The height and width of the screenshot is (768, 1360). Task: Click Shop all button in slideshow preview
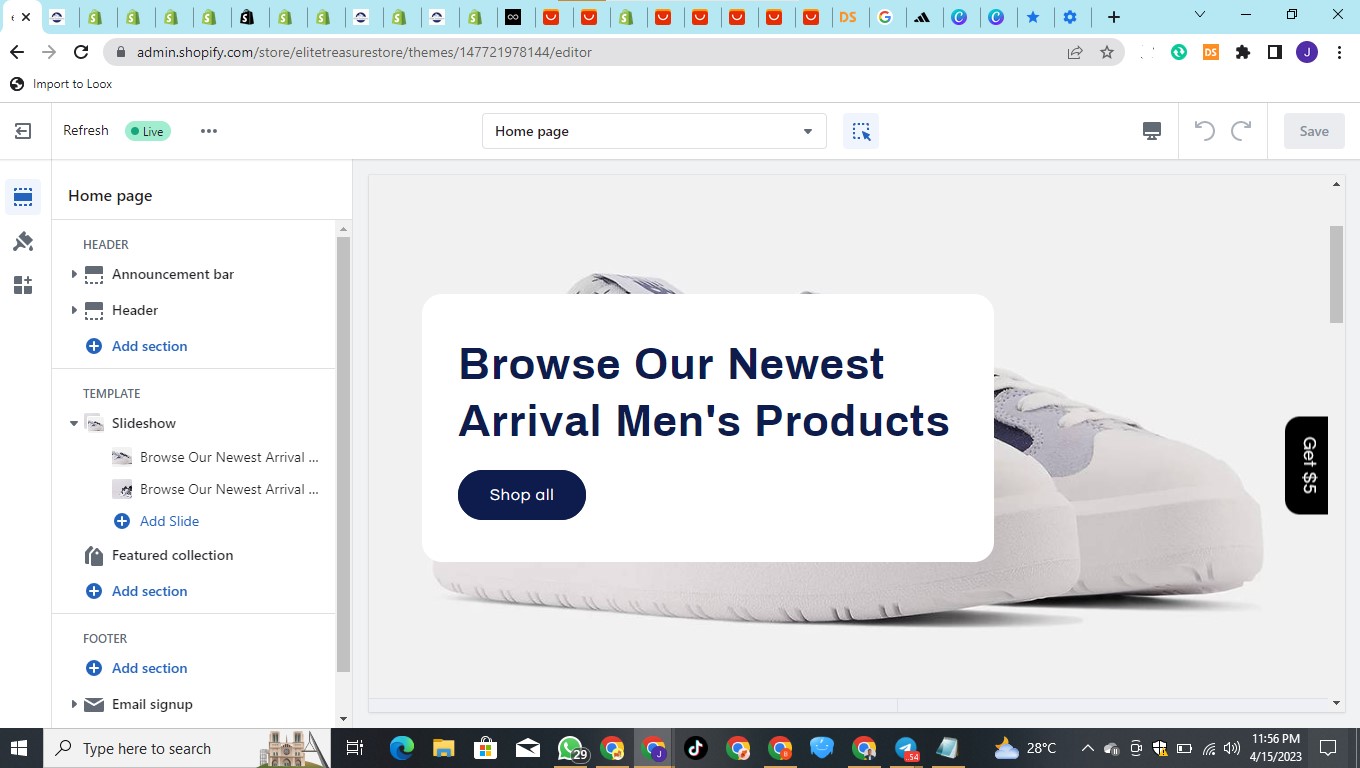[x=522, y=495]
